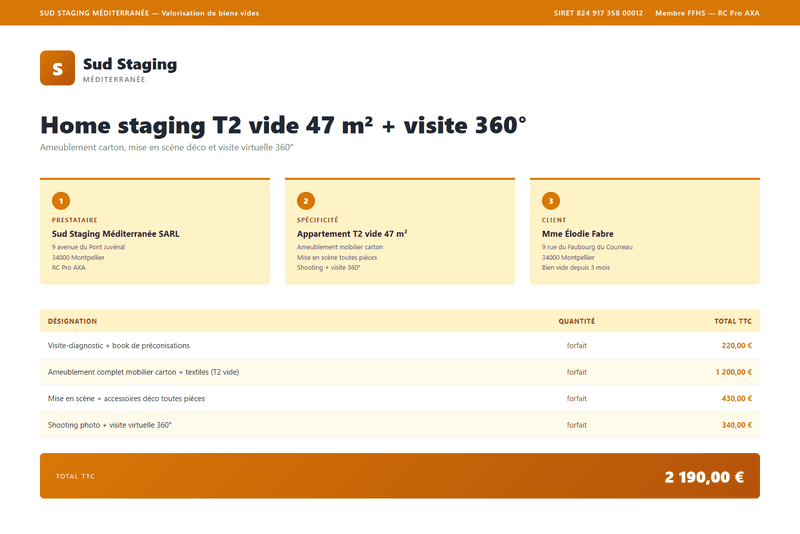Click the 1 200,00 € amount
This screenshot has width=800, height=534.
733,372
